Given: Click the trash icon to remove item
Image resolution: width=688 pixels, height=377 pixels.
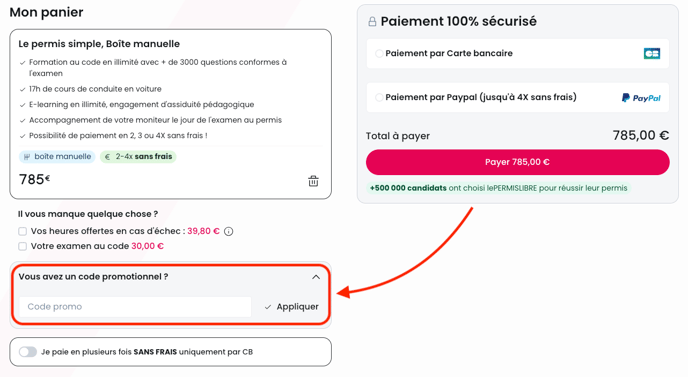Looking at the screenshot, I should (x=313, y=181).
